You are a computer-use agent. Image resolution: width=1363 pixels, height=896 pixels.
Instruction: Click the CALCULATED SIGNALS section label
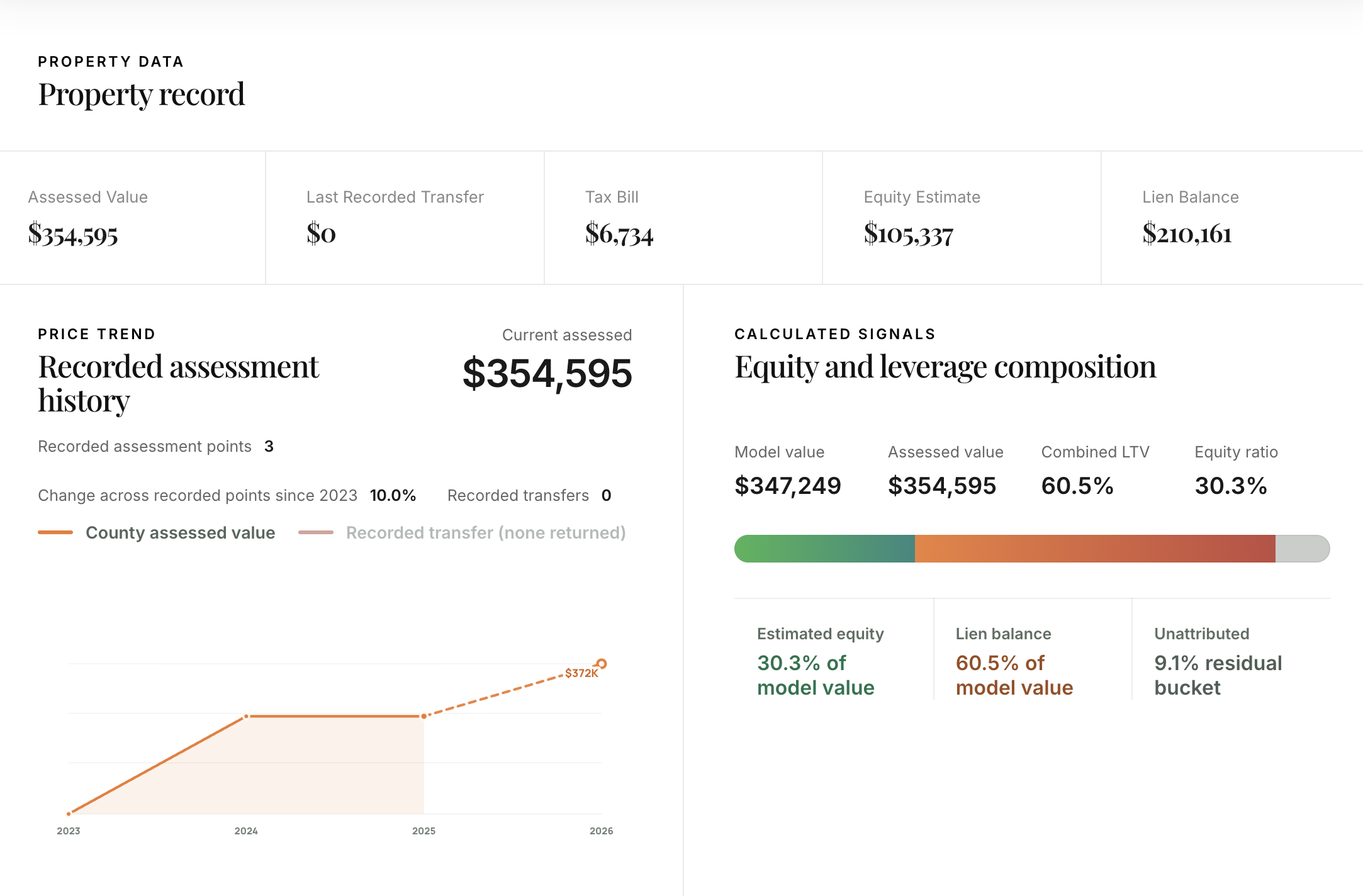(835, 334)
